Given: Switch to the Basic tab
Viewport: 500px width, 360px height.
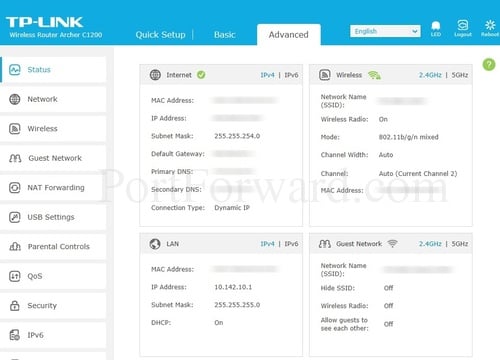Looking at the screenshot, I should click(x=225, y=35).
